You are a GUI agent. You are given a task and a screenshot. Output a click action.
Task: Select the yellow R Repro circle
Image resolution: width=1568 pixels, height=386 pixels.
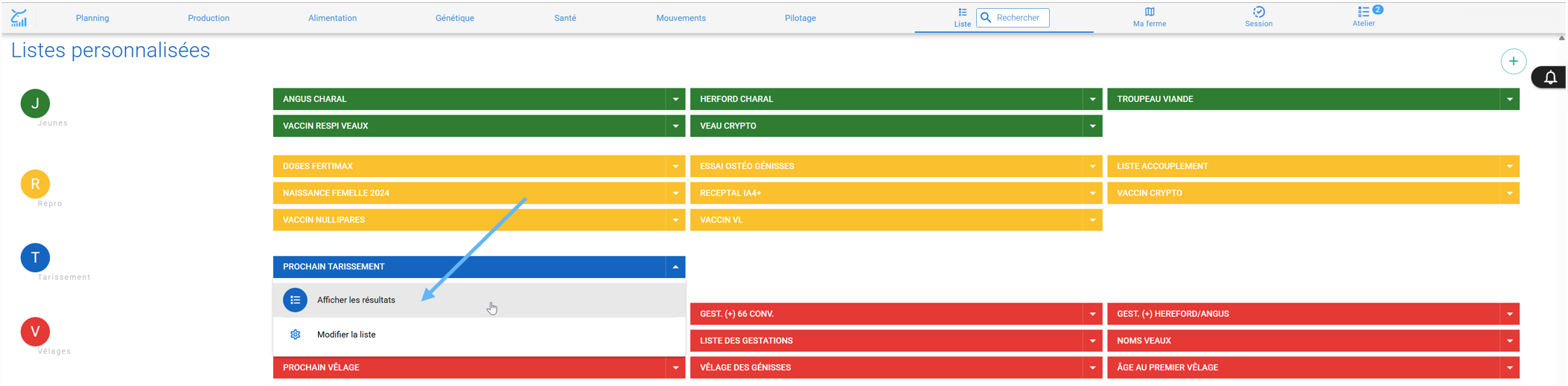tap(35, 184)
